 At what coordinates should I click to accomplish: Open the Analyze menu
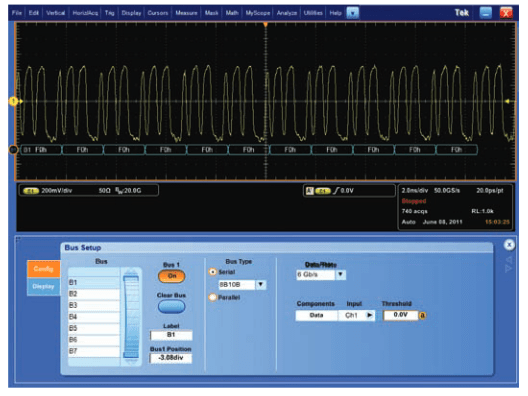coord(287,13)
